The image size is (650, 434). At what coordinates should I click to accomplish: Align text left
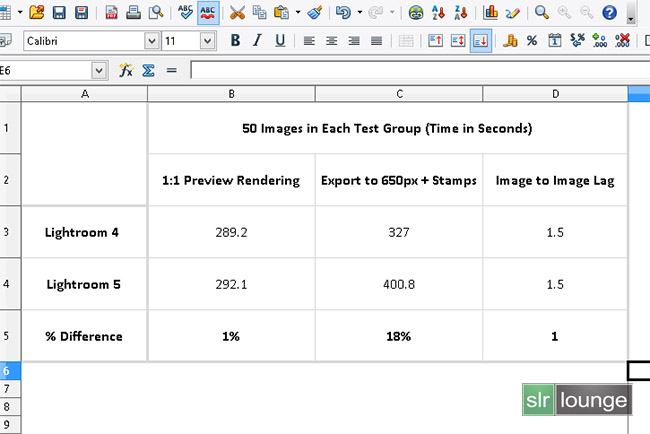(309, 41)
